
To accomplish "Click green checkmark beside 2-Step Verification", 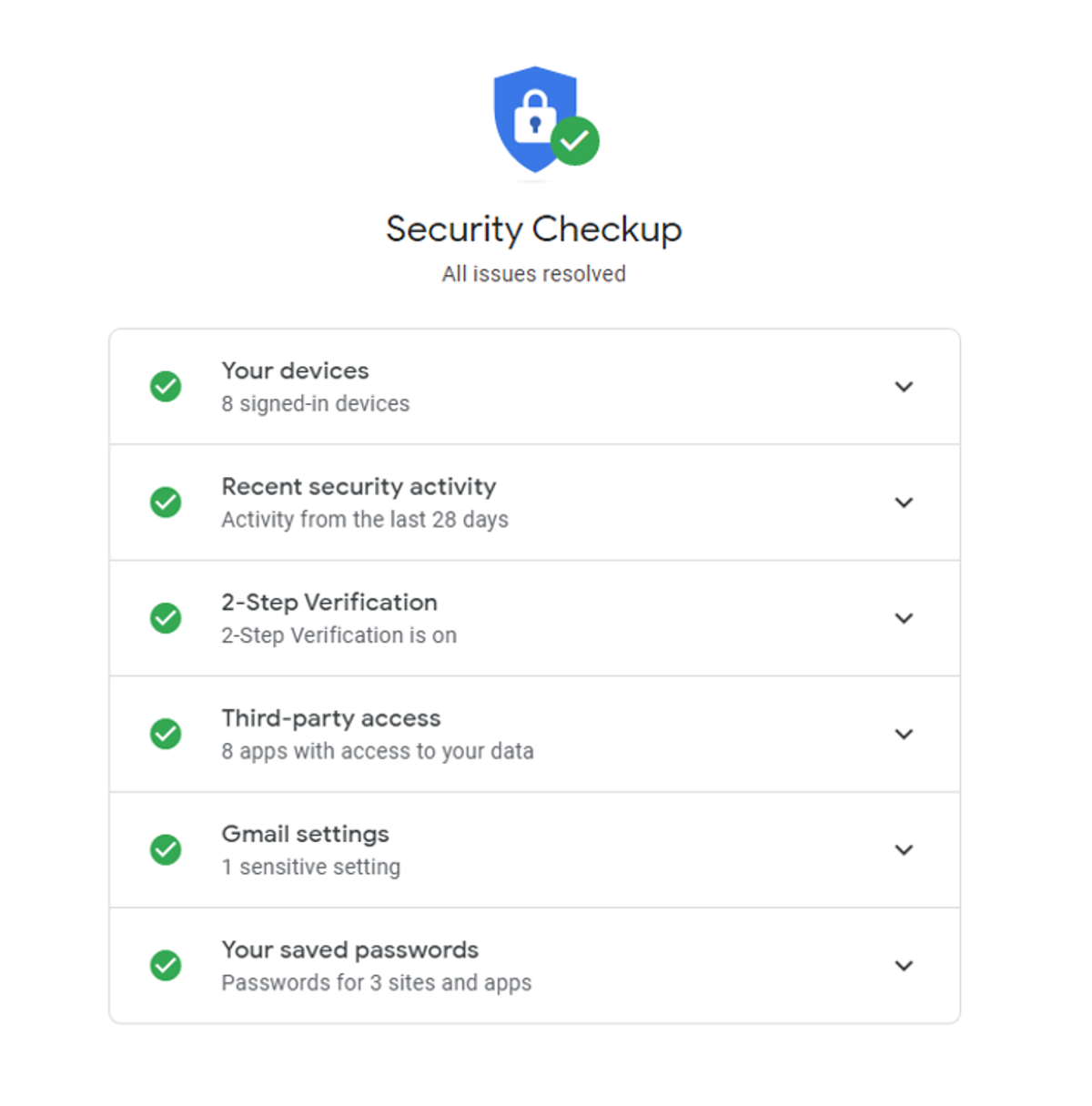I will click(166, 618).
